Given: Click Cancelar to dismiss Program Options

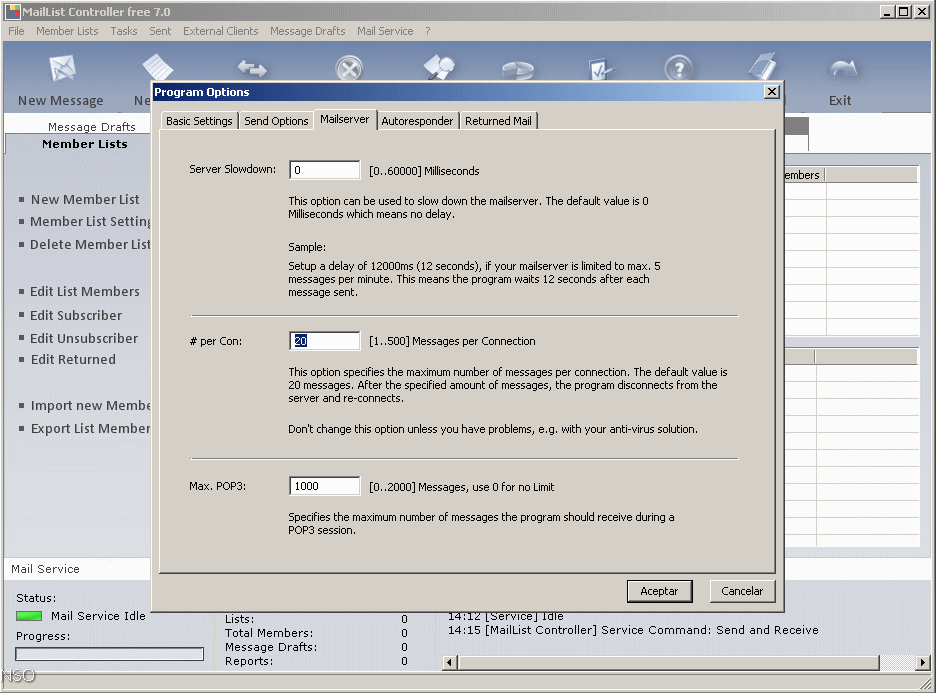Looking at the screenshot, I should click(742, 591).
